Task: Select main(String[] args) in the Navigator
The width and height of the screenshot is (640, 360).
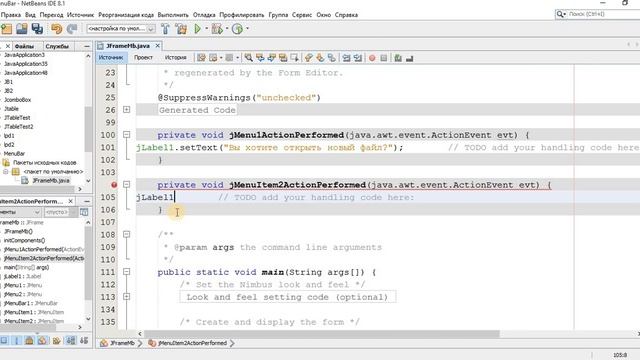Action: tap(27, 267)
